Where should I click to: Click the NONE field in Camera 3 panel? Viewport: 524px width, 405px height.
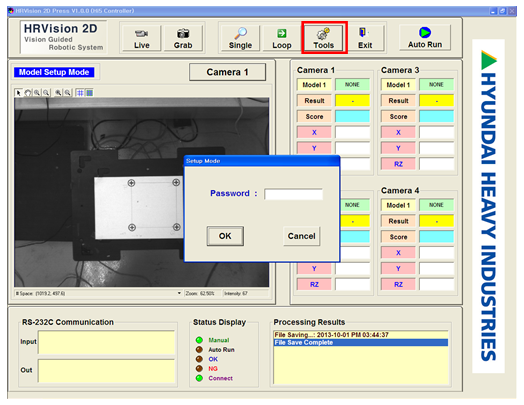coord(436,85)
